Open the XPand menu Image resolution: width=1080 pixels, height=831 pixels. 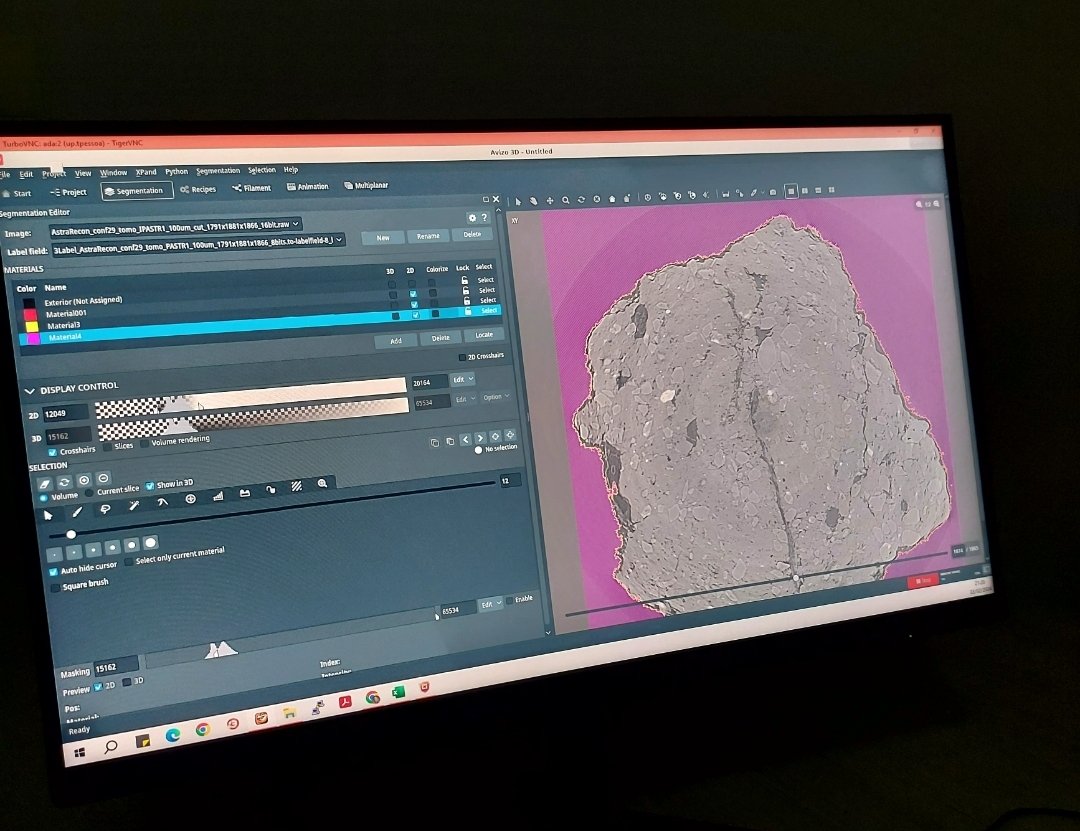click(146, 172)
